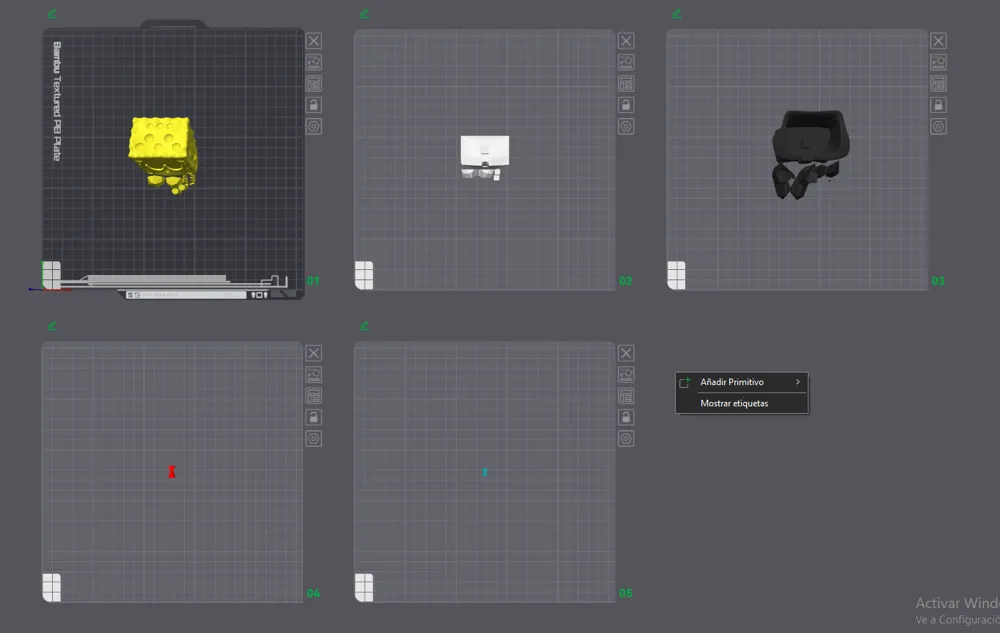
Task: Auto-orient objects on plate 04
Action: click(314, 375)
